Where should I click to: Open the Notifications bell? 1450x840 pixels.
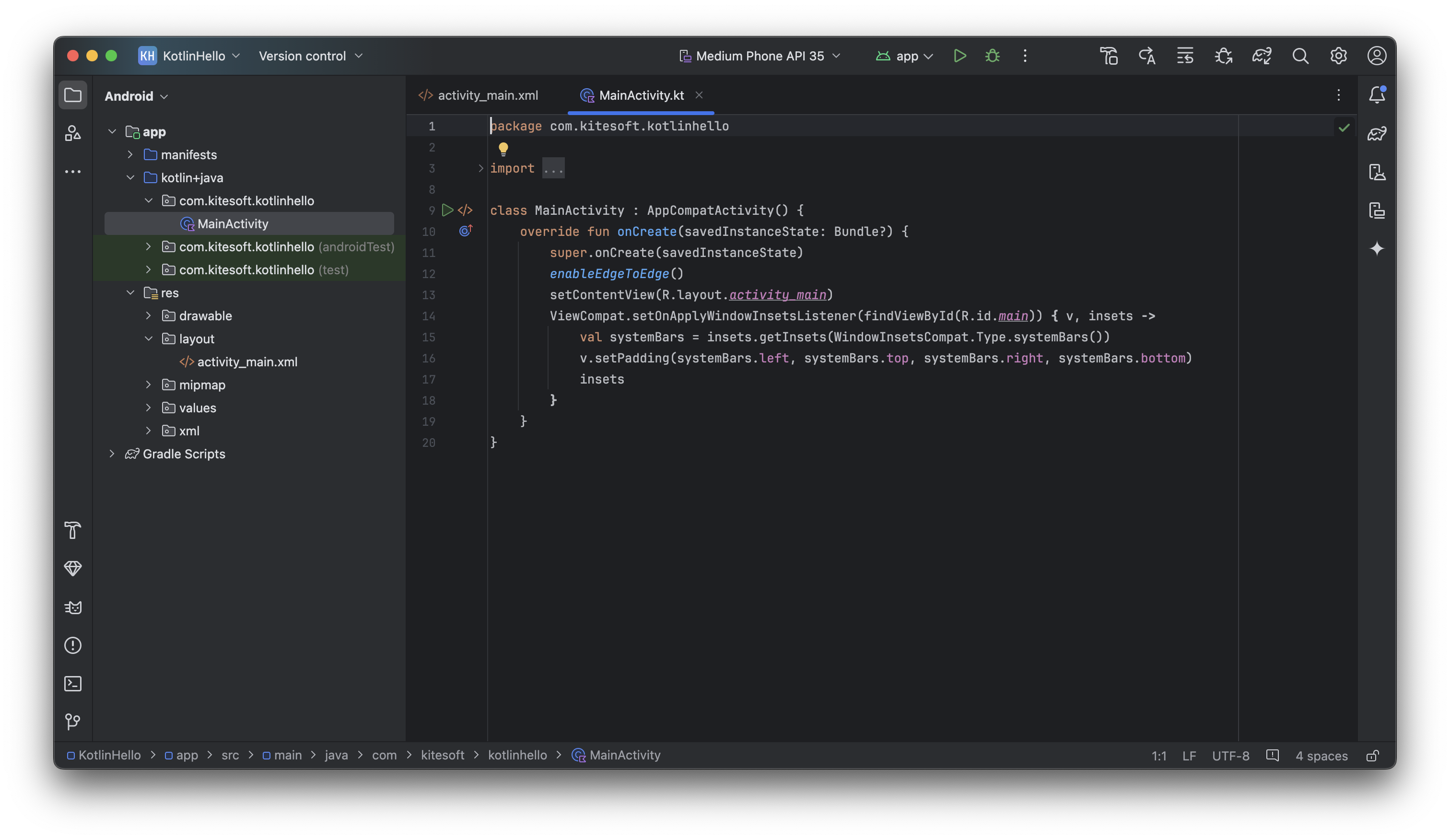coord(1376,95)
